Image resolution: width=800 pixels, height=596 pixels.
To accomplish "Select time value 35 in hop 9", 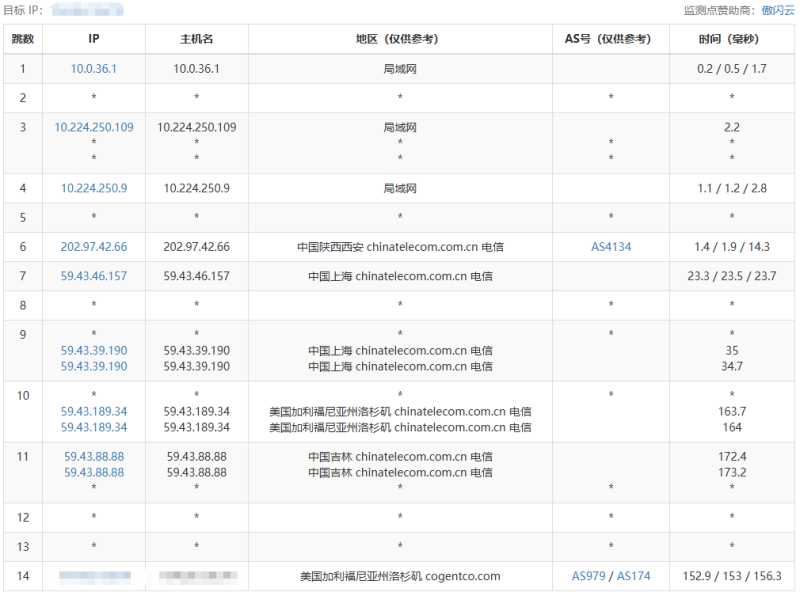I will [732, 351].
